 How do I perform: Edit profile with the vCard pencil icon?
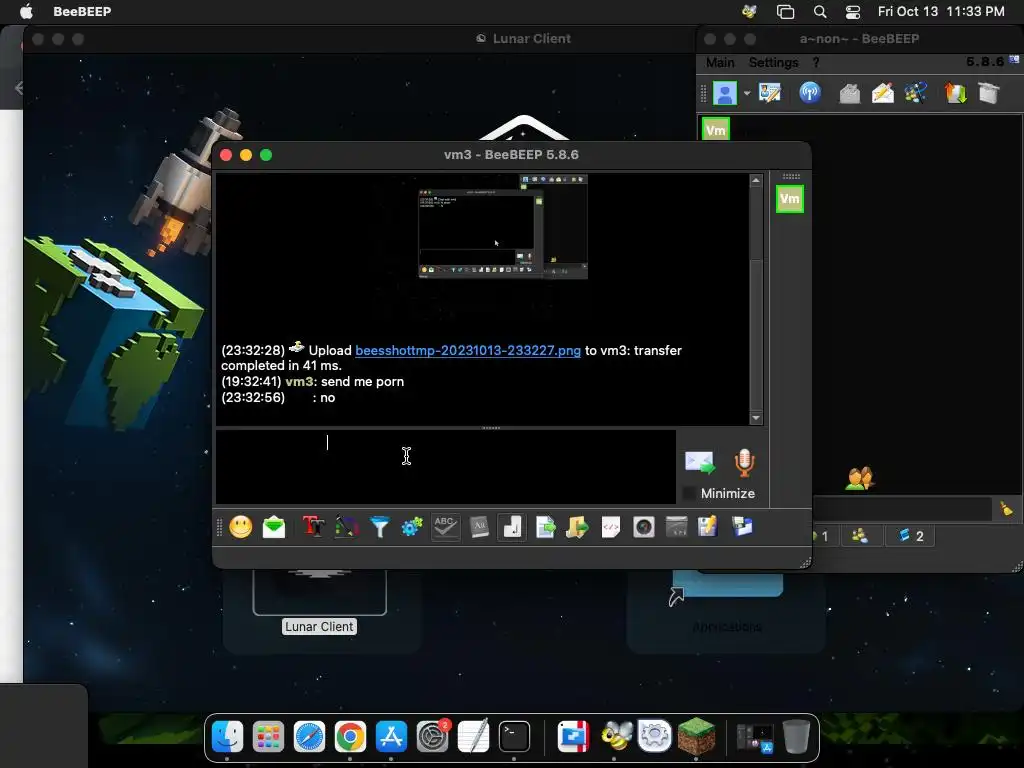(x=770, y=93)
